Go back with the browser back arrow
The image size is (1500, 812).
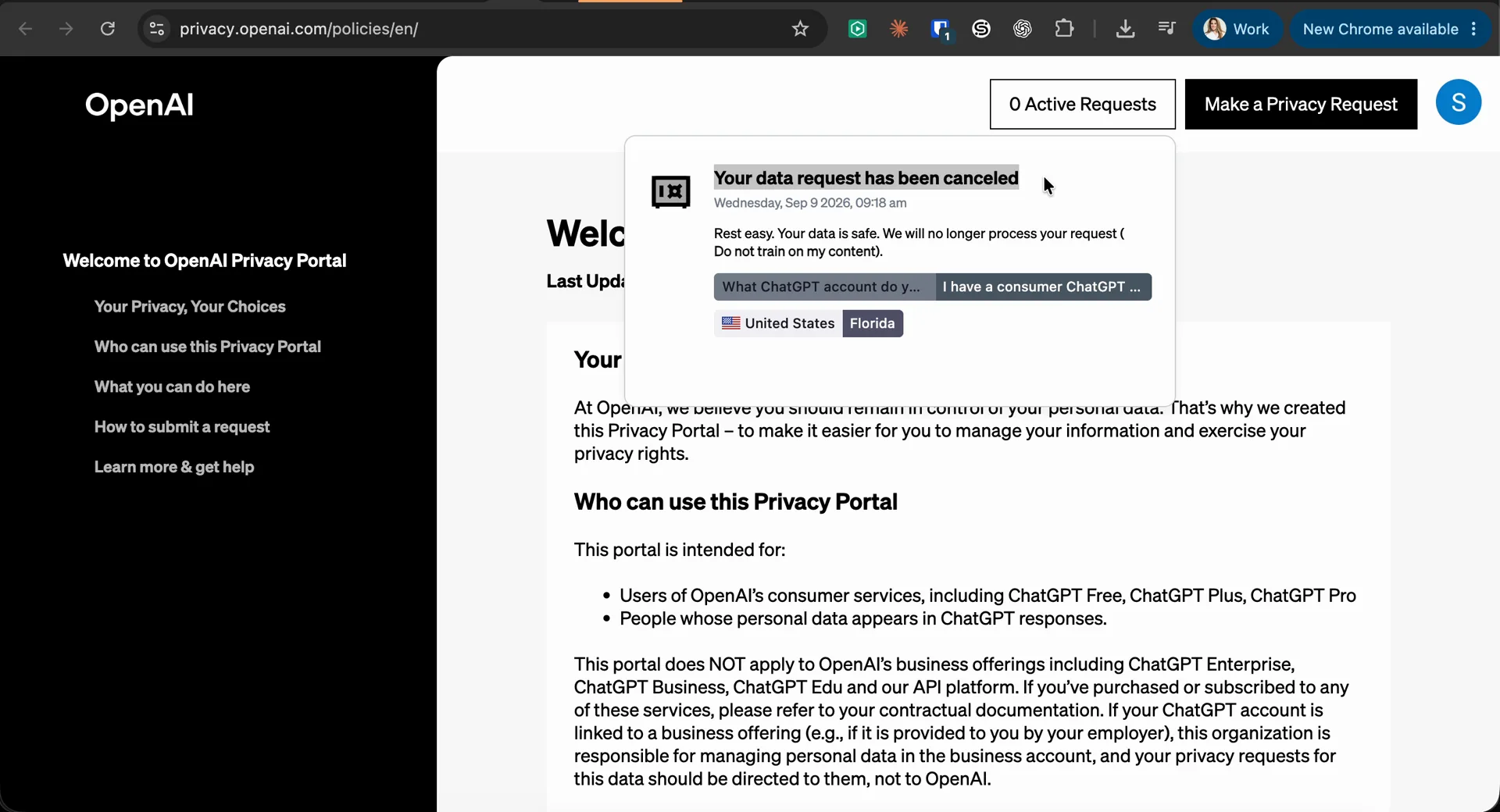(x=25, y=29)
